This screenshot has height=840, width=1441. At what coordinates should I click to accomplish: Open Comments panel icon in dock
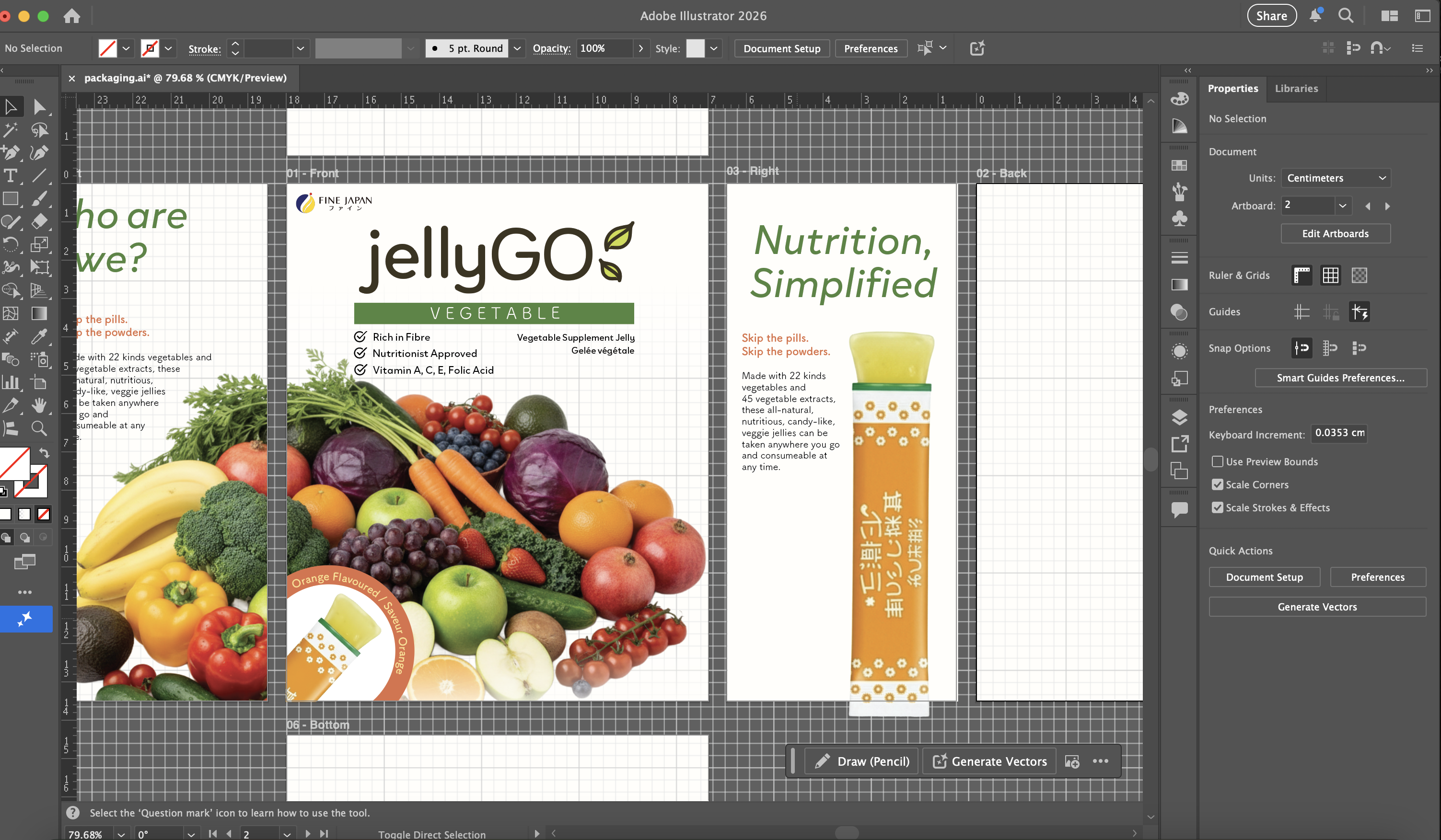pos(1179,509)
